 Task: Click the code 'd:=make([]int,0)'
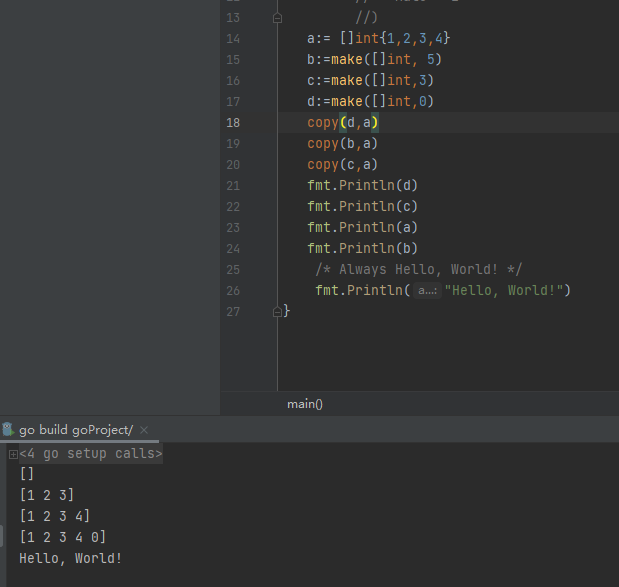[x=370, y=101]
